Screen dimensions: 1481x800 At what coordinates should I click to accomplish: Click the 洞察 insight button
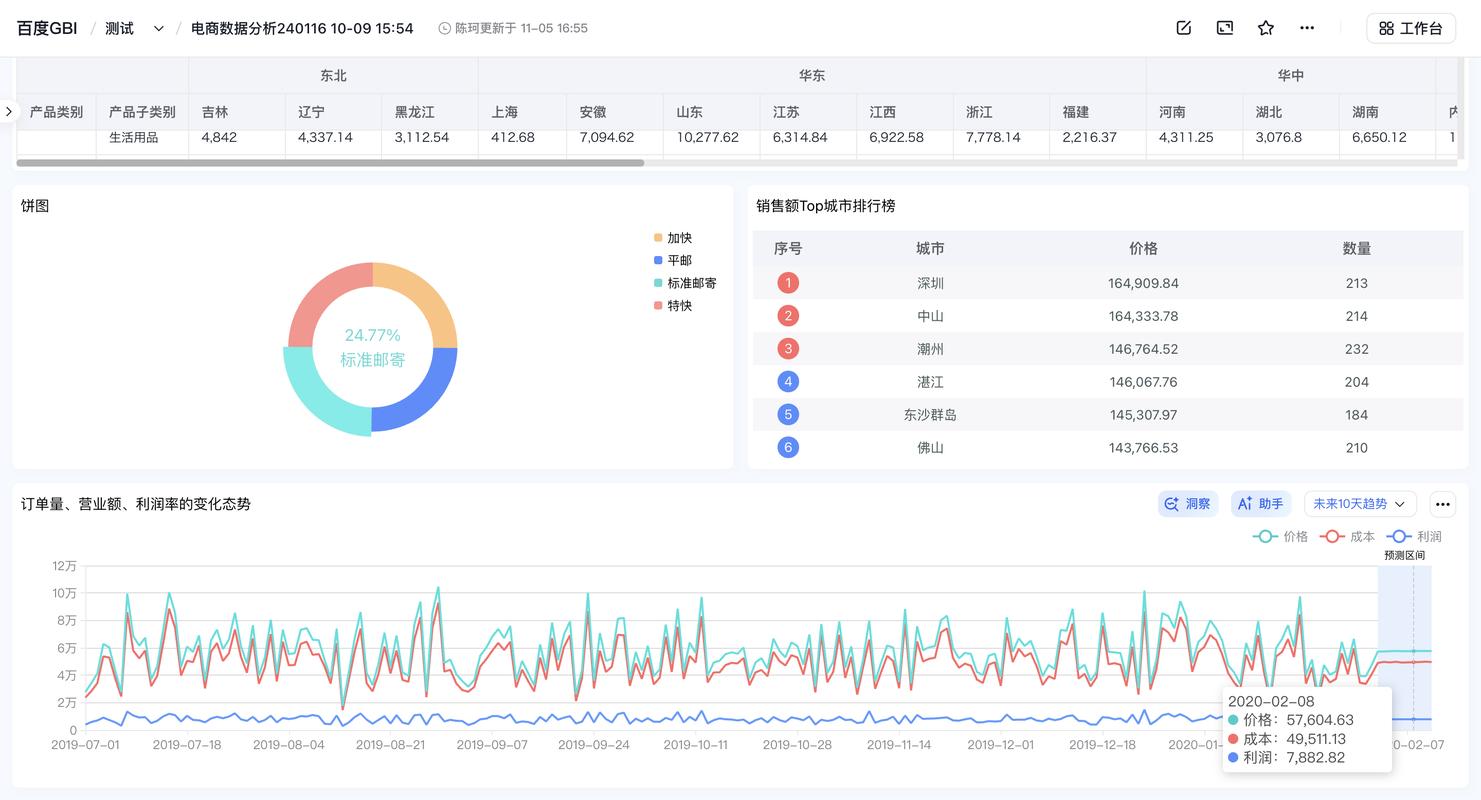coord(1188,504)
